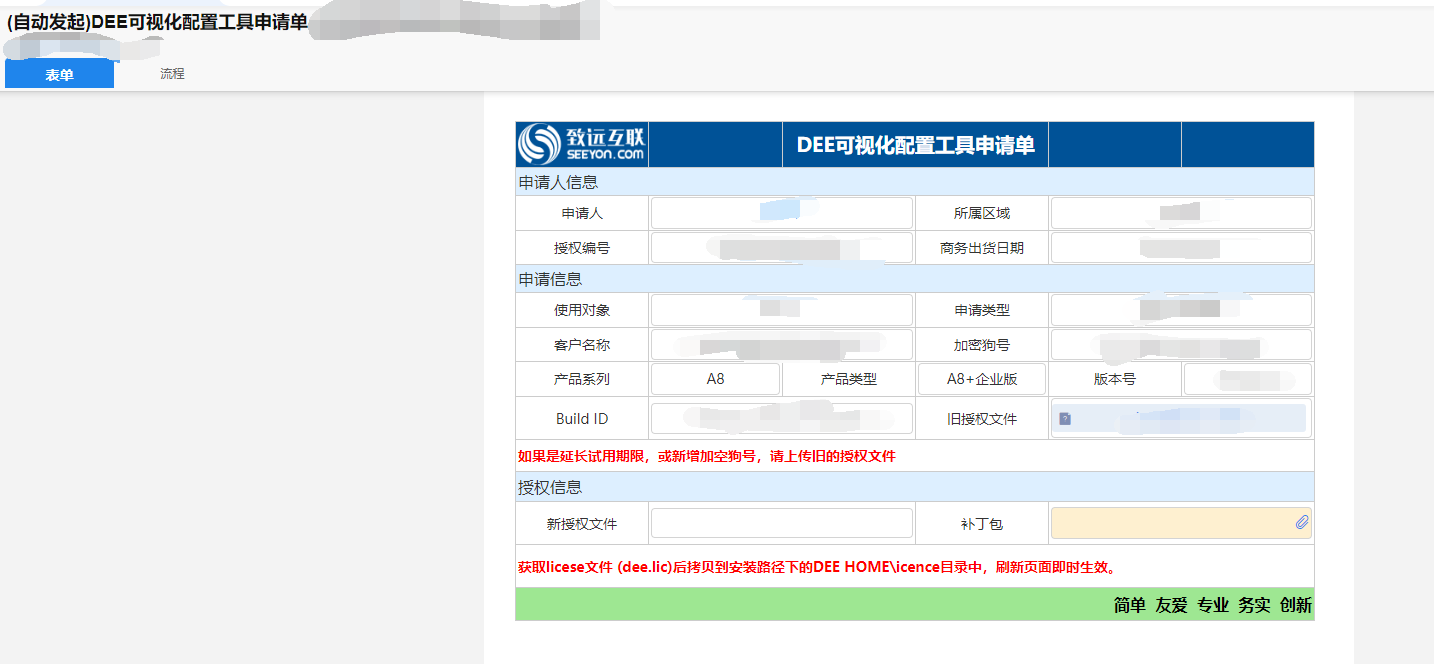Click the 产品系列 label

pyautogui.click(x=582, y=379)
